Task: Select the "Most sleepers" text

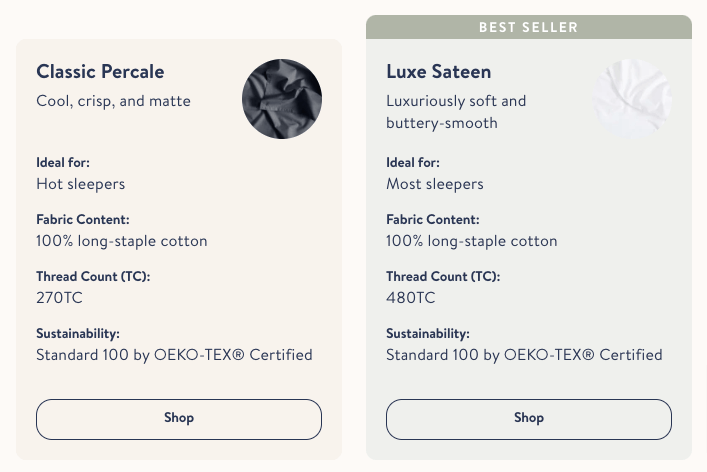Action: pos(435,184)
